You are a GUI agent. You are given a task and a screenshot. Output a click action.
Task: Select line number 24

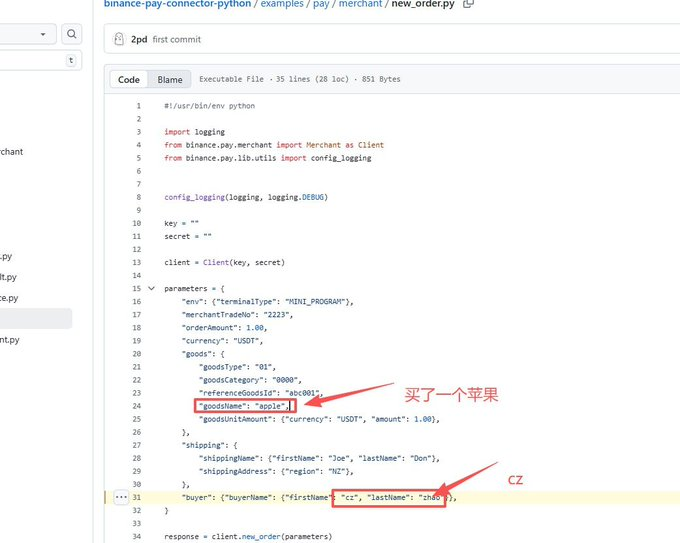point(137,406)
